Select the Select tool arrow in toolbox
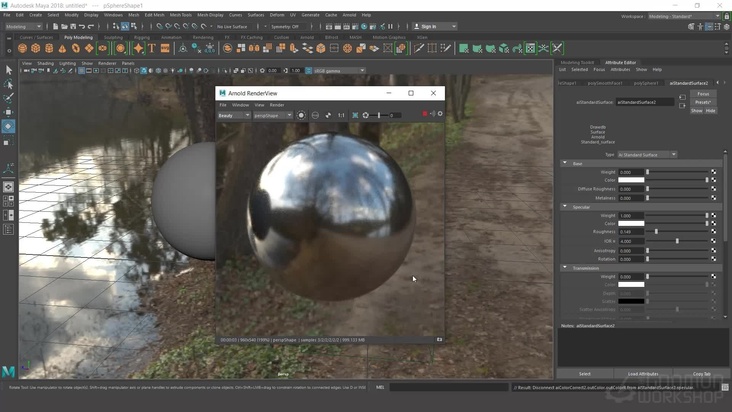 pyautogui.click(x=8, y=70)
